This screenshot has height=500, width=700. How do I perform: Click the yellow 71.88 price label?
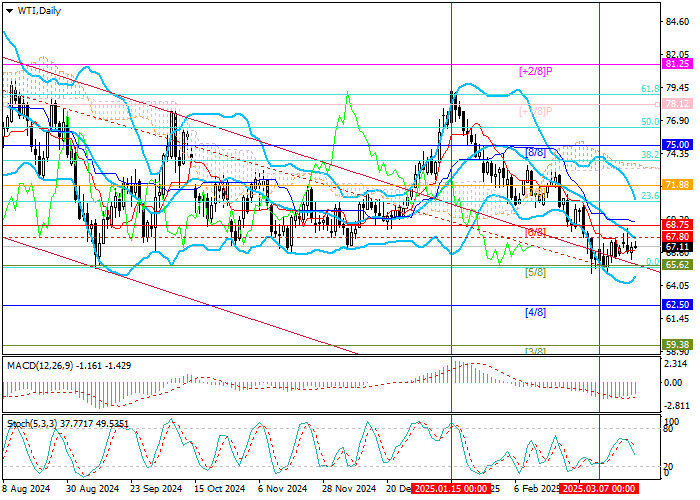[x=678, y=185]
